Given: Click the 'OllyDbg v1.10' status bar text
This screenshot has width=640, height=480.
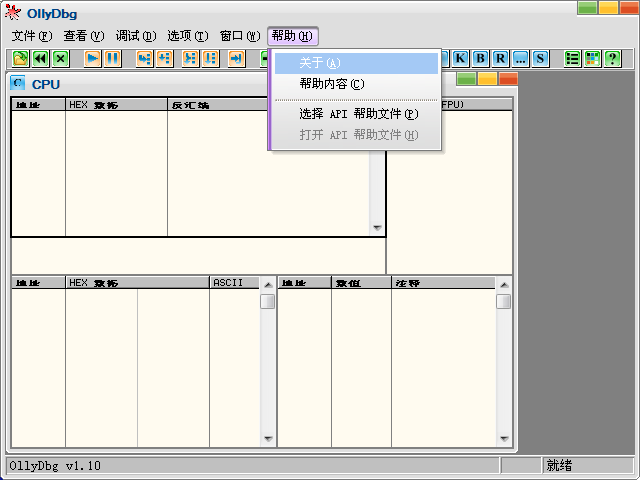Looking at the screenshot, I should click(55, 466).
